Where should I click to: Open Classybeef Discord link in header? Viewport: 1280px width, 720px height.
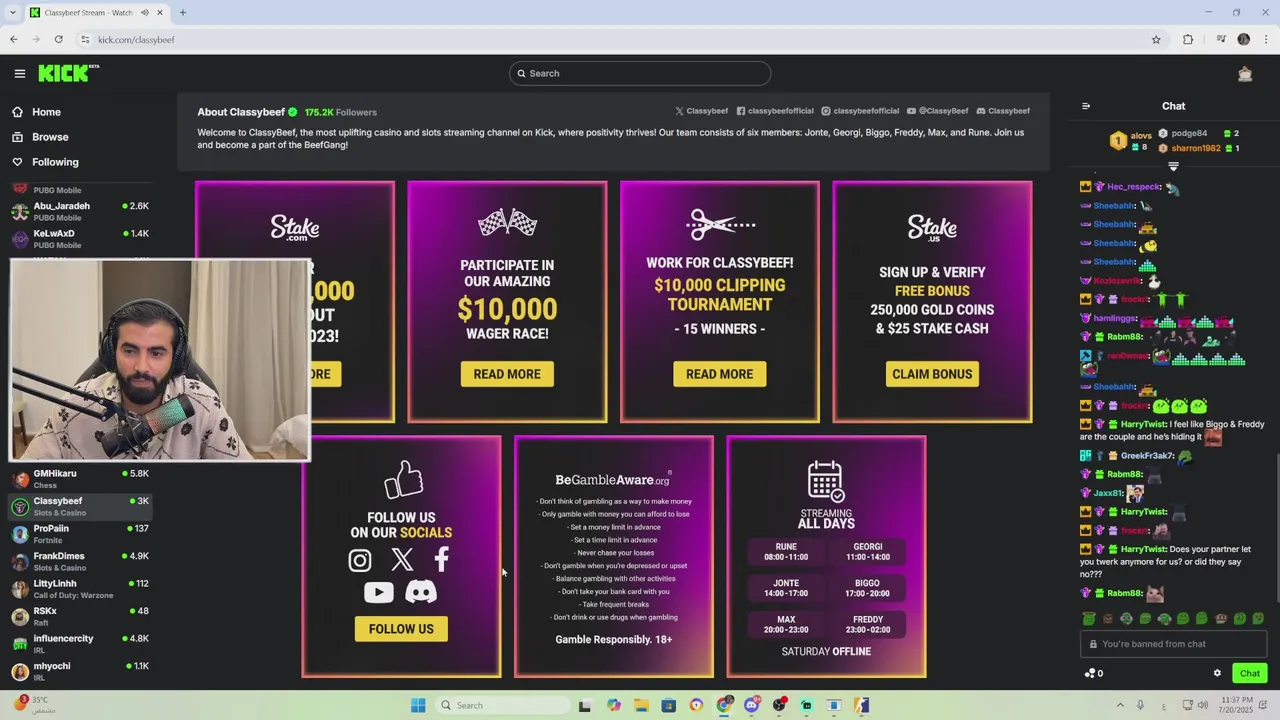[1003, 111]
